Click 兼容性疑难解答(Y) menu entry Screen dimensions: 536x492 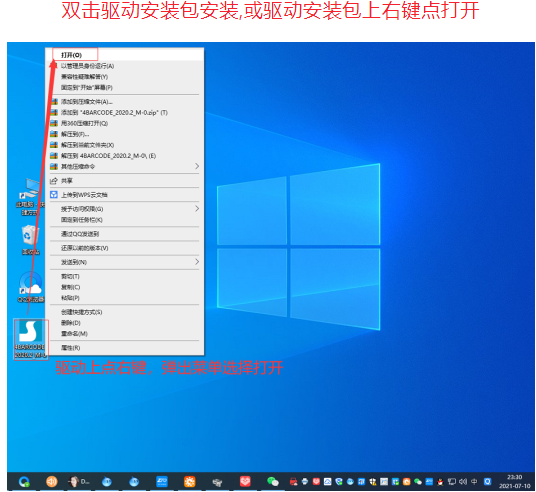(x=125, y=77)
